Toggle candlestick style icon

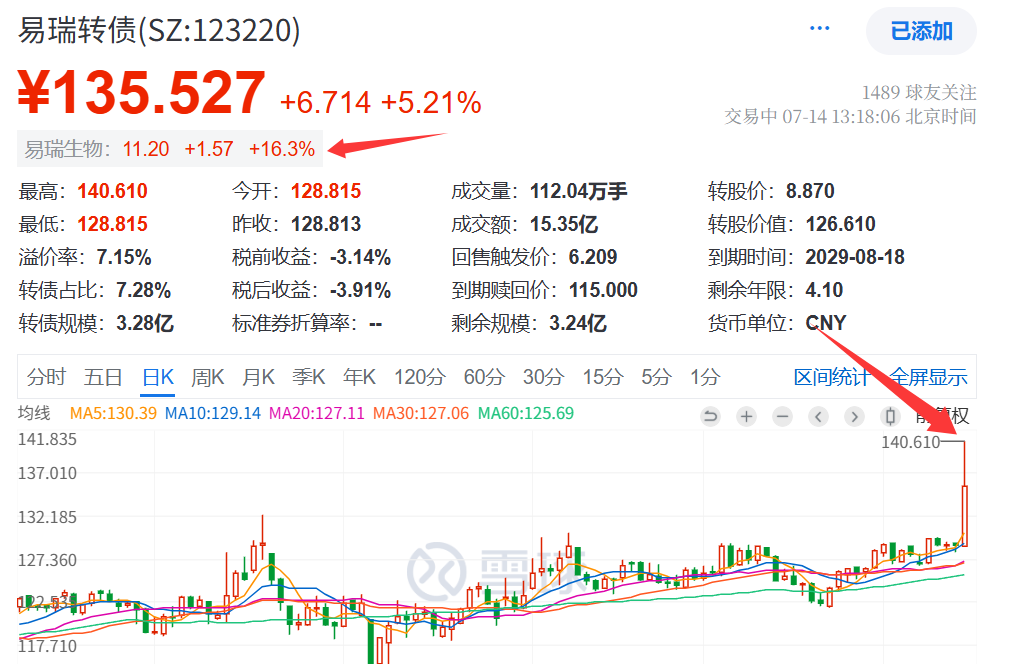(x=890, y=417)
